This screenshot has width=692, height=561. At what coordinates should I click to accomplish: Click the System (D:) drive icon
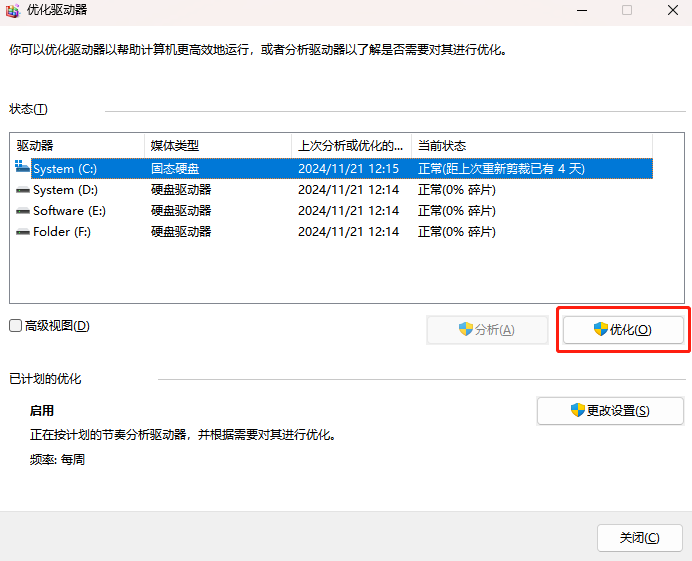click(23, 190)
